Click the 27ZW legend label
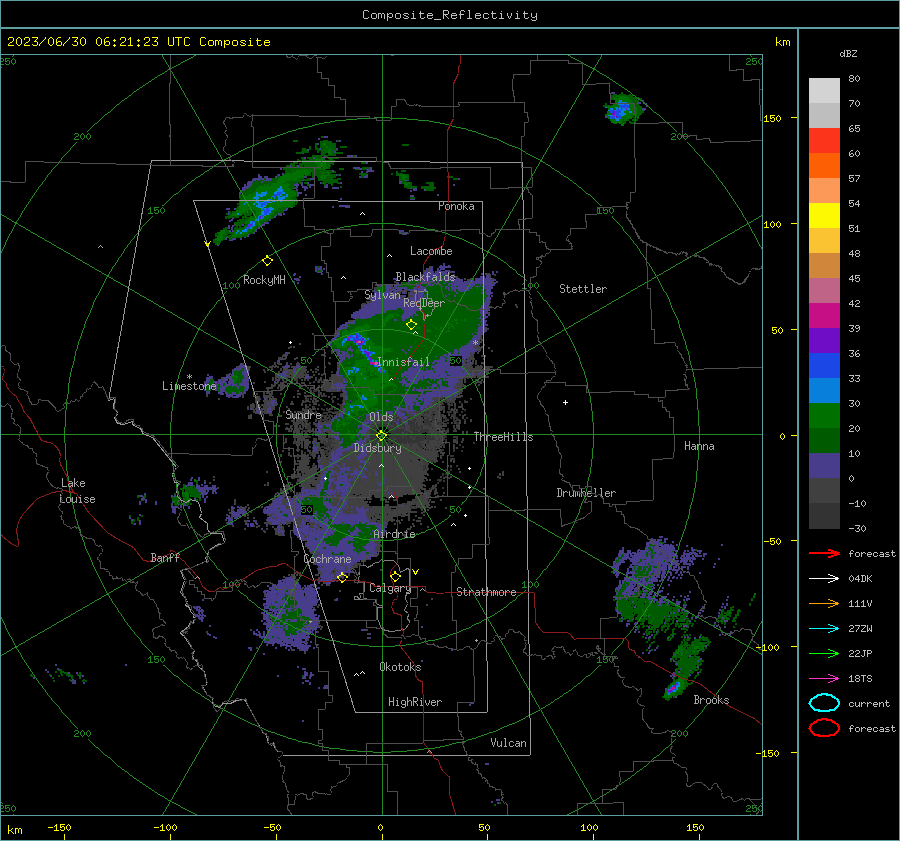The width and height of the screenshot is (900, 841). (860, 629)
